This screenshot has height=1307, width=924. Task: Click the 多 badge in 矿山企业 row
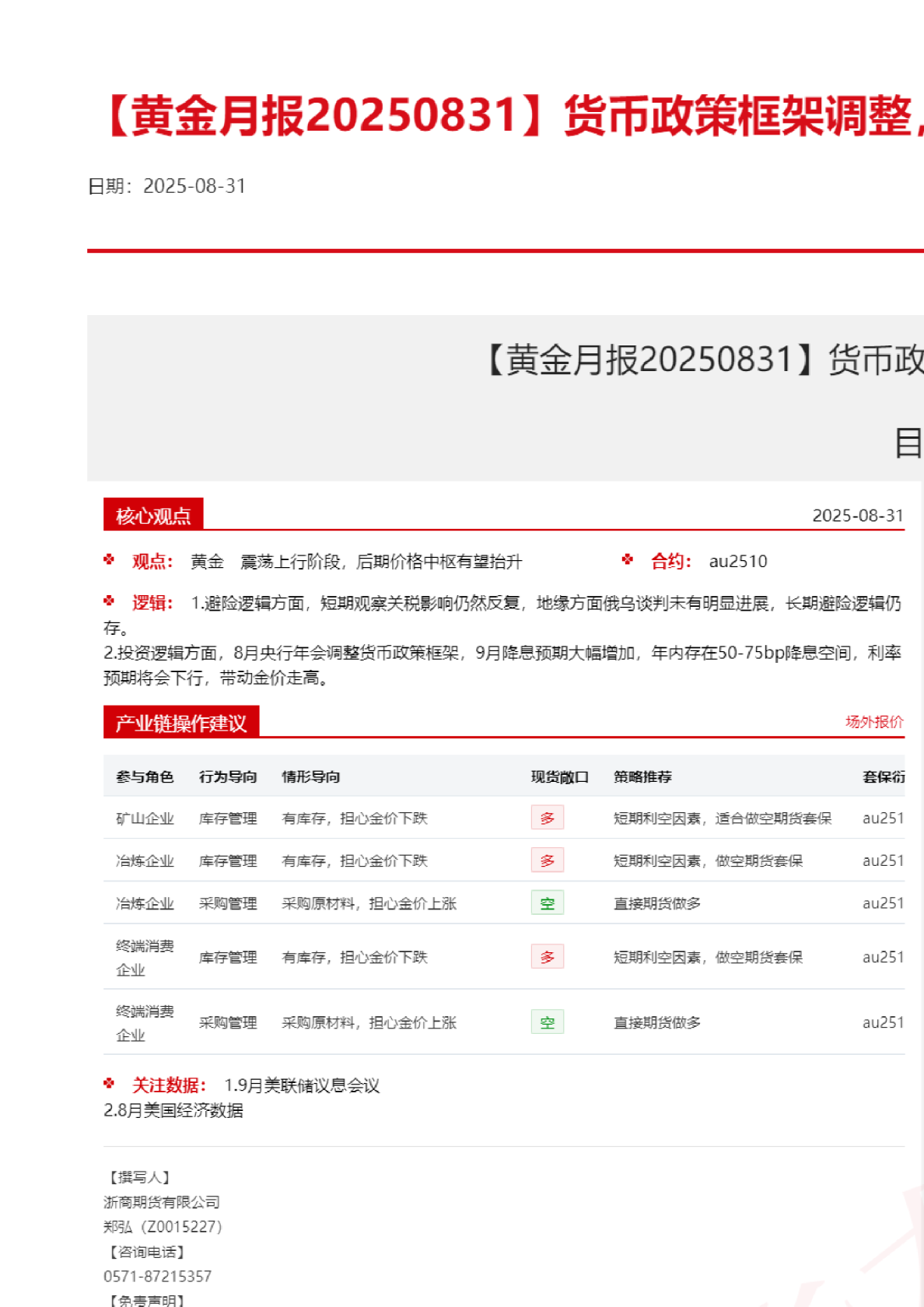click(547, 818)
